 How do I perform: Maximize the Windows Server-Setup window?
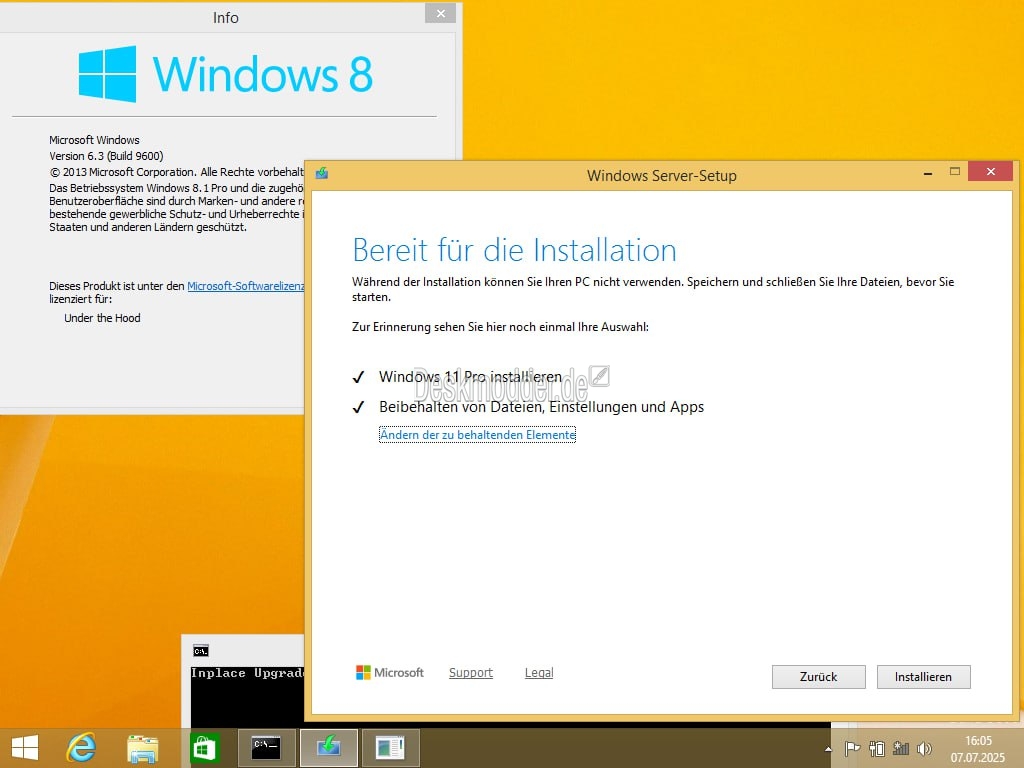[955, 171]
